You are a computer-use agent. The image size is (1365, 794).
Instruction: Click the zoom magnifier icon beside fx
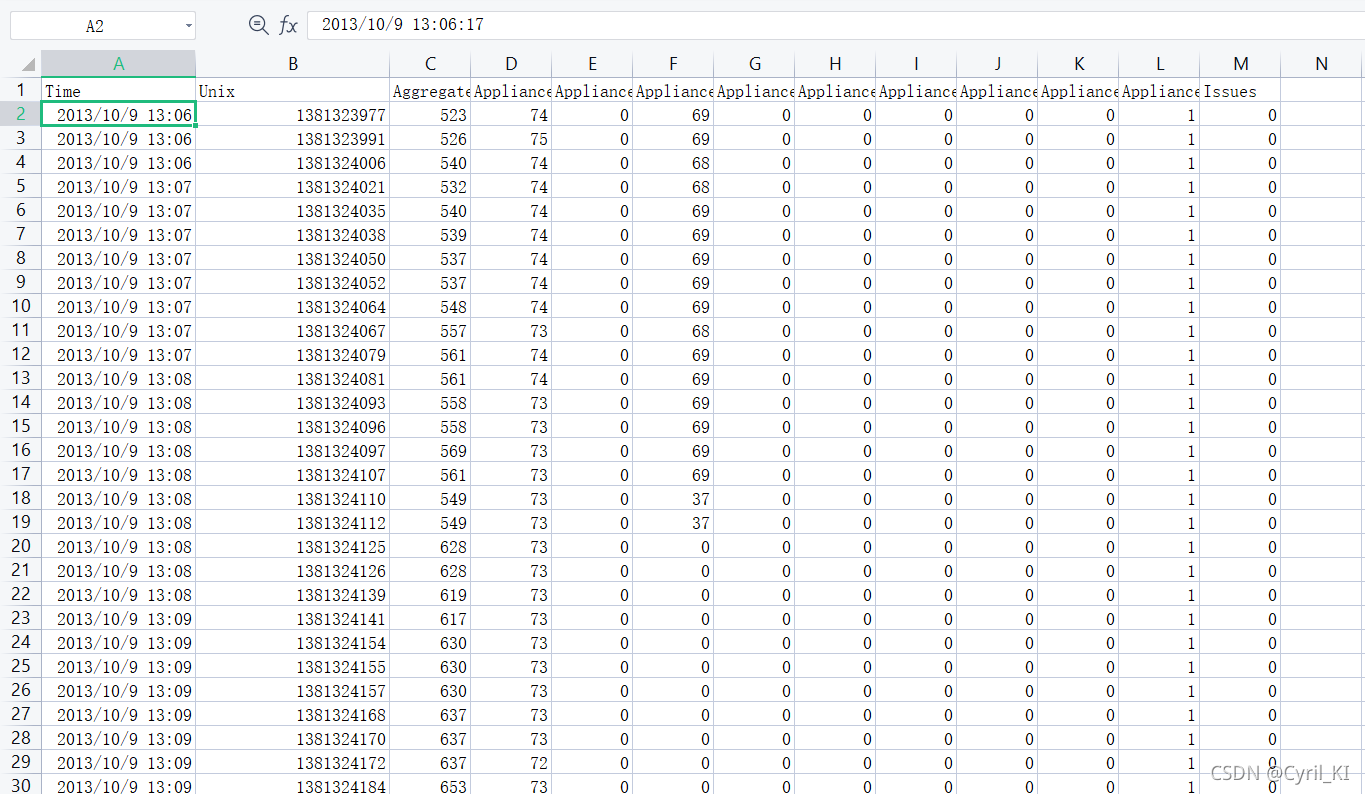[258, 25]
